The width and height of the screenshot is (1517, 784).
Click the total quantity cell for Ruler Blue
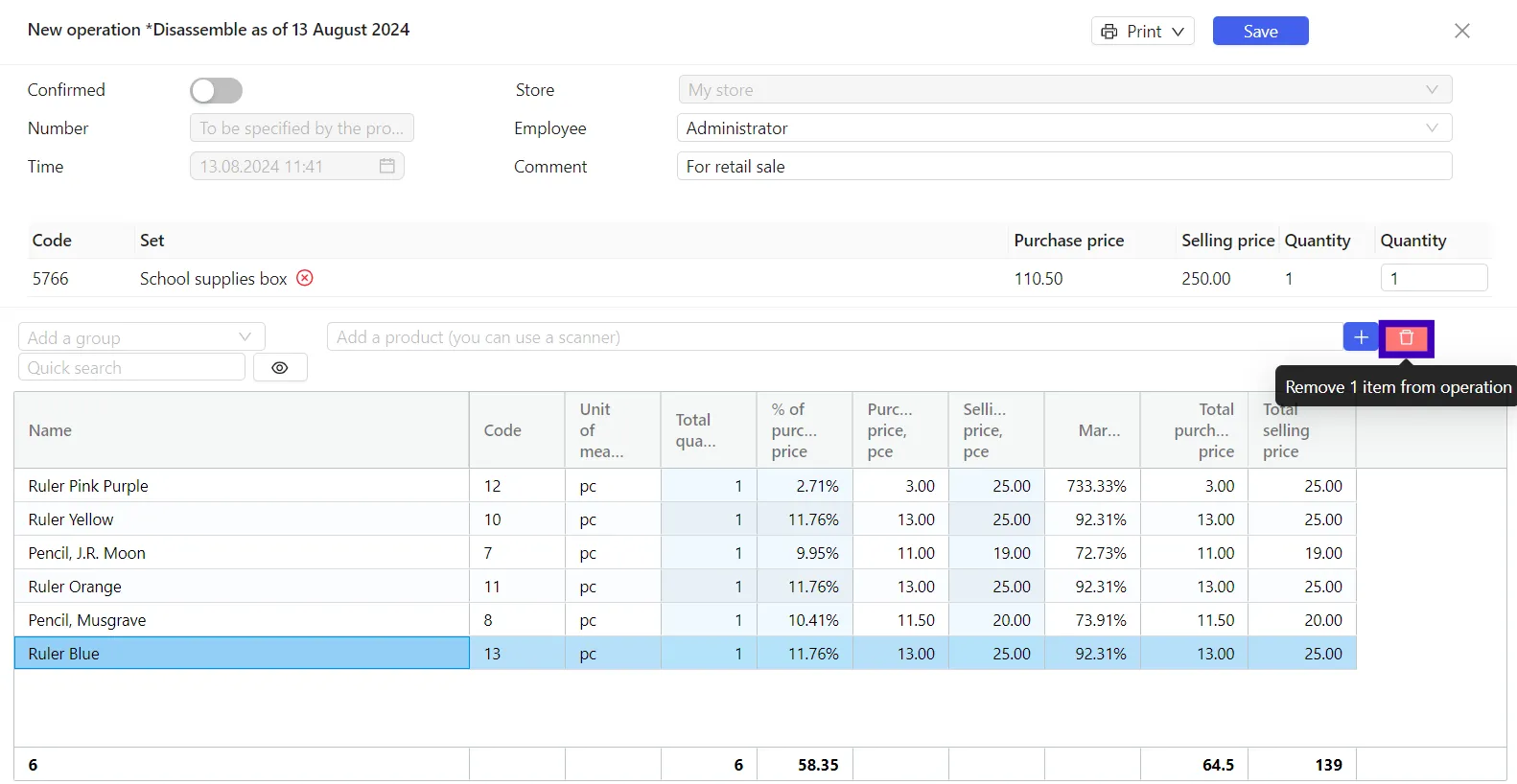coord(709,654)
